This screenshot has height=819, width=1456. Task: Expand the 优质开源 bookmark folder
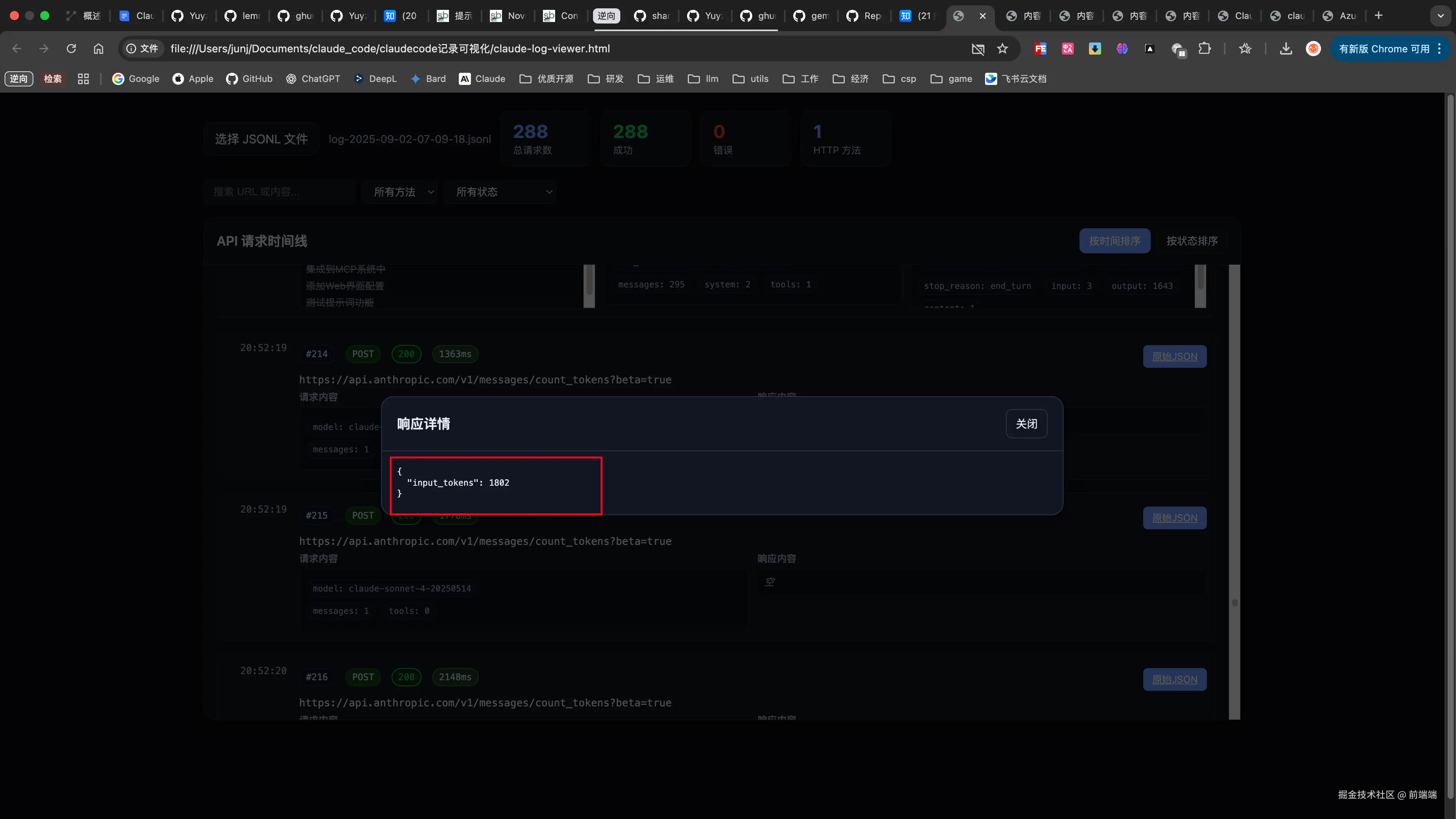pos(546,78)
